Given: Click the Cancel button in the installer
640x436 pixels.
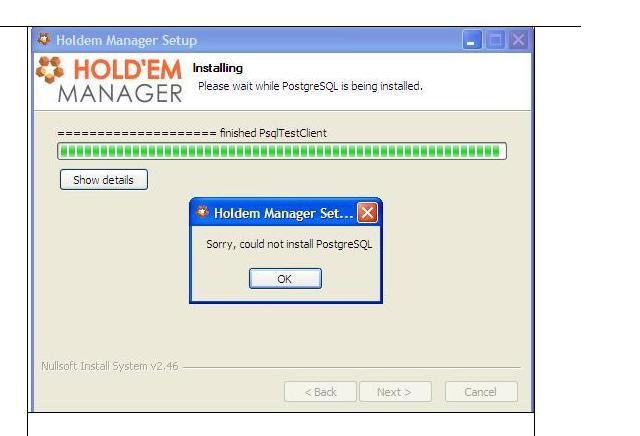Looking at the screenshot, I should 481,392.
